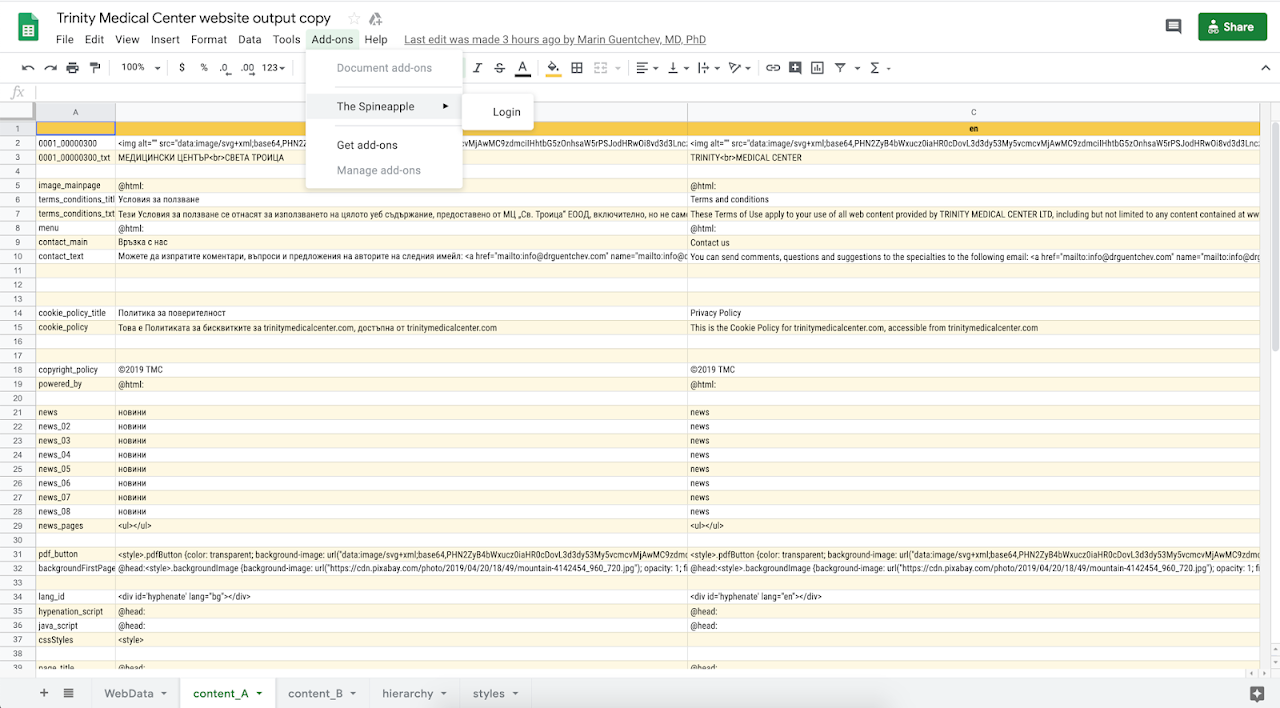This screenshot has width=1280, height=708.
Task: Open the content_B tab dropdown arrow
Action: coord(353,693)
